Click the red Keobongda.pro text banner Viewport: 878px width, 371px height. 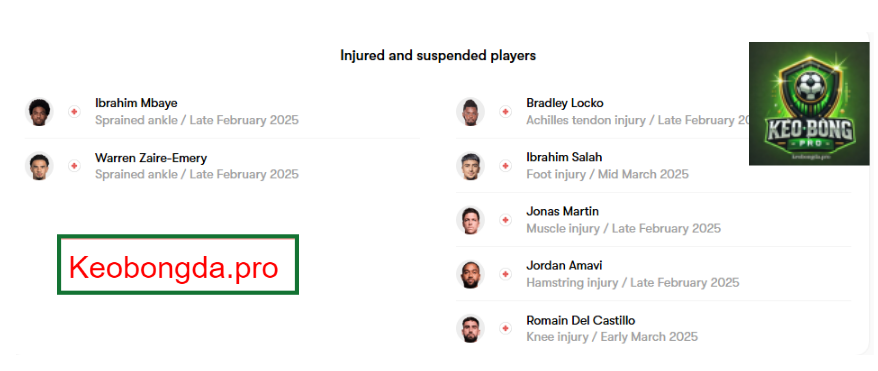coord(178,265)
